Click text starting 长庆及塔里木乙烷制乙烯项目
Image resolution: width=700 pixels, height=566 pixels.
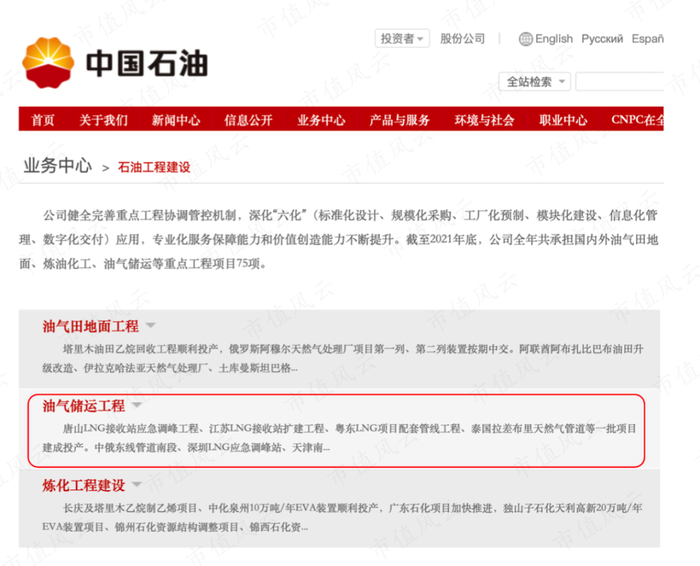[x=342, y=517]
